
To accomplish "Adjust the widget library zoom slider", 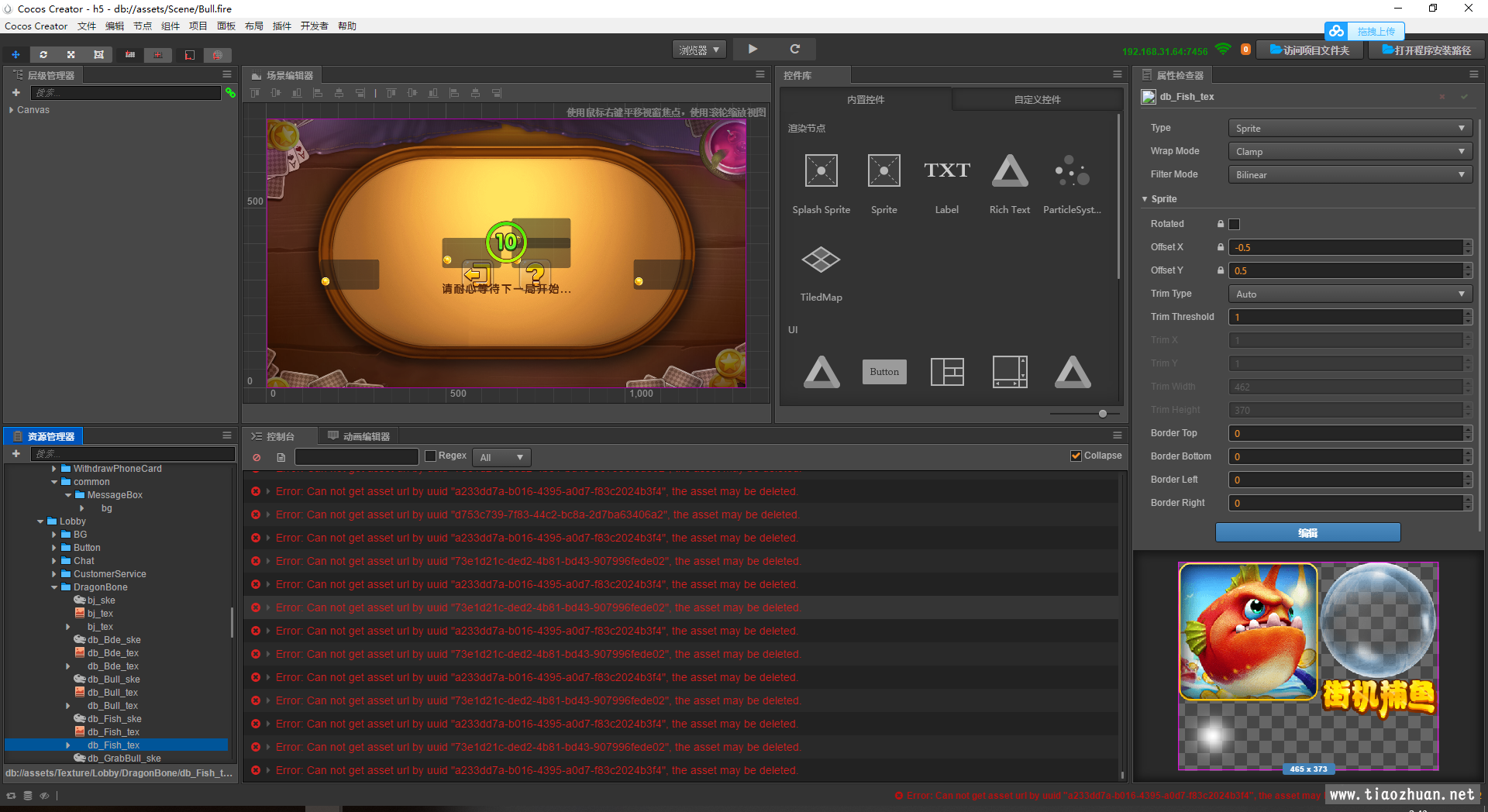I will pos(1103,414).
